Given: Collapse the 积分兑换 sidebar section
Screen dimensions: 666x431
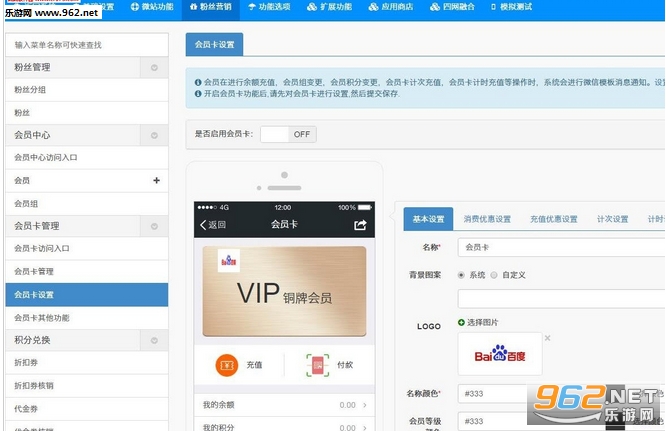Looking at the screenshot, I should point(154,341).
